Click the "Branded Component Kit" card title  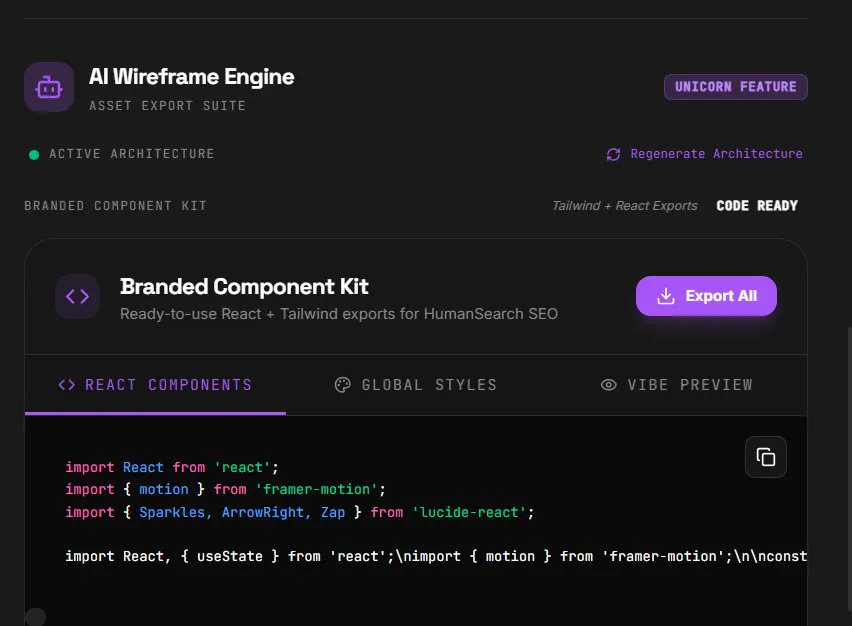[244, 286]
